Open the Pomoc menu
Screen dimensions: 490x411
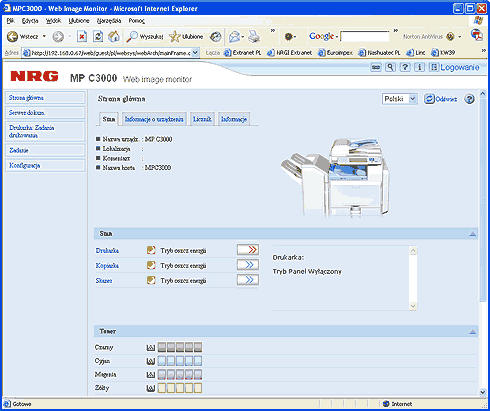point(137,21)
